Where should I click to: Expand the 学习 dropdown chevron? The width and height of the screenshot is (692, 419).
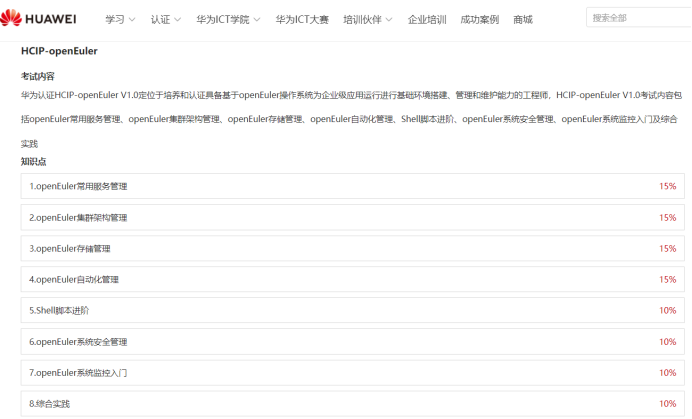(x=132, y=19)
